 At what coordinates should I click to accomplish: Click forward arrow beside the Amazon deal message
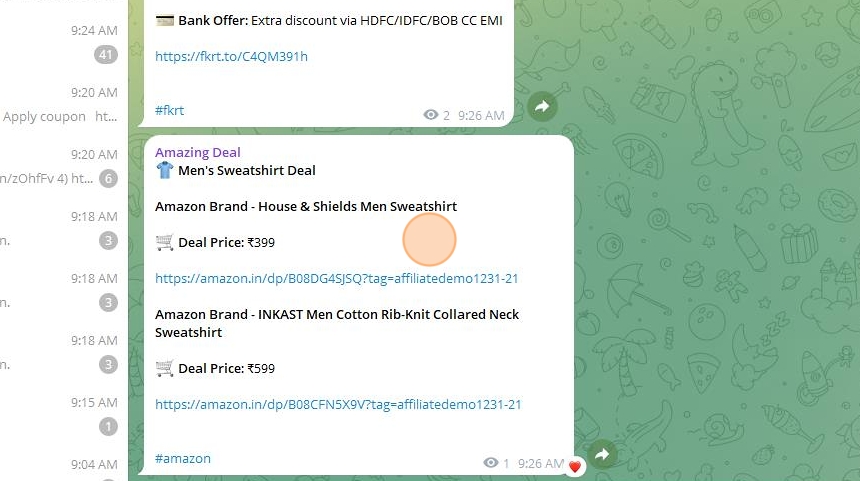pyautogui.click(x=602, y=454)
